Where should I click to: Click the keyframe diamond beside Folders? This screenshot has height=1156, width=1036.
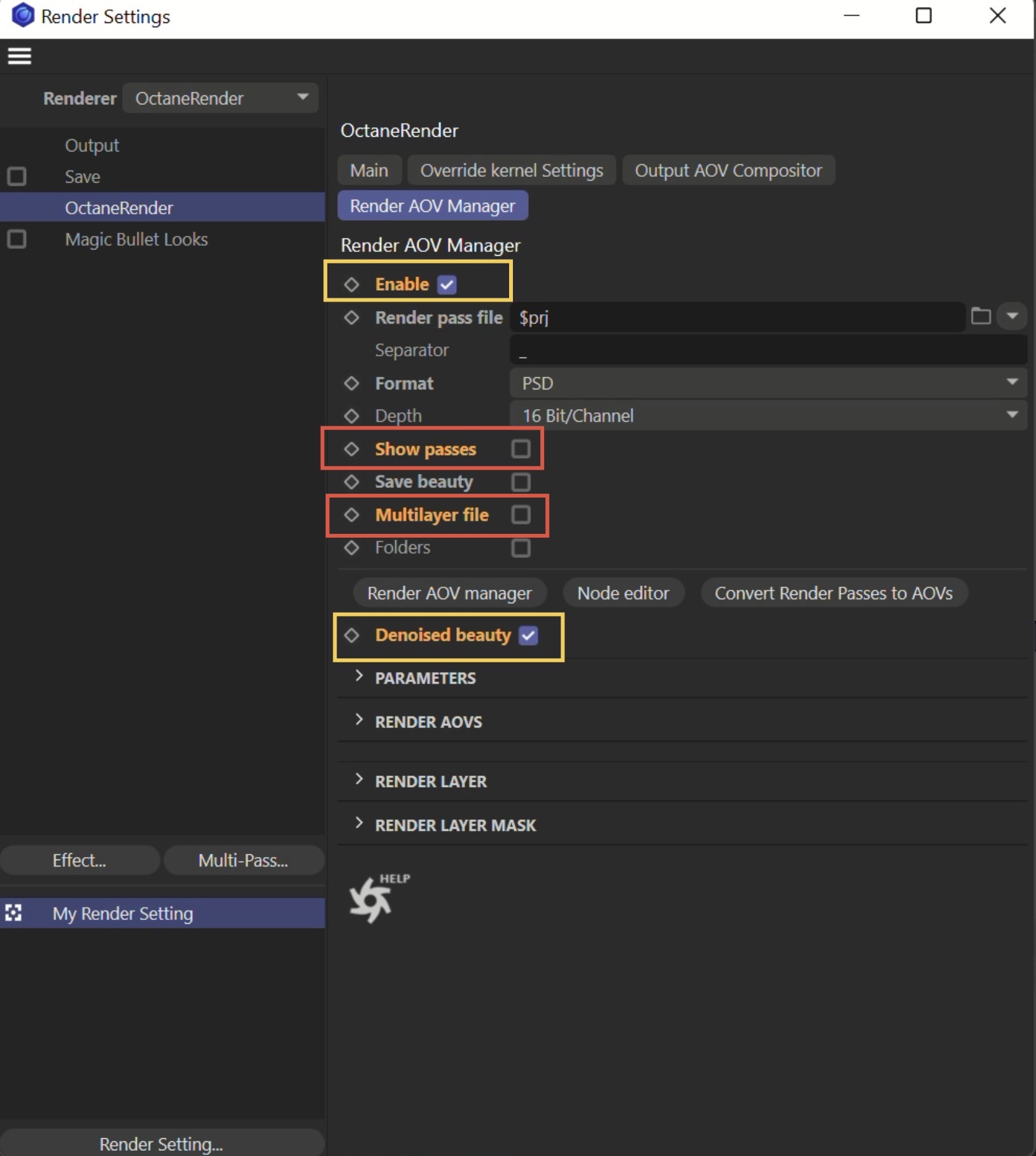pyautogui.click(x=351, y=548)
